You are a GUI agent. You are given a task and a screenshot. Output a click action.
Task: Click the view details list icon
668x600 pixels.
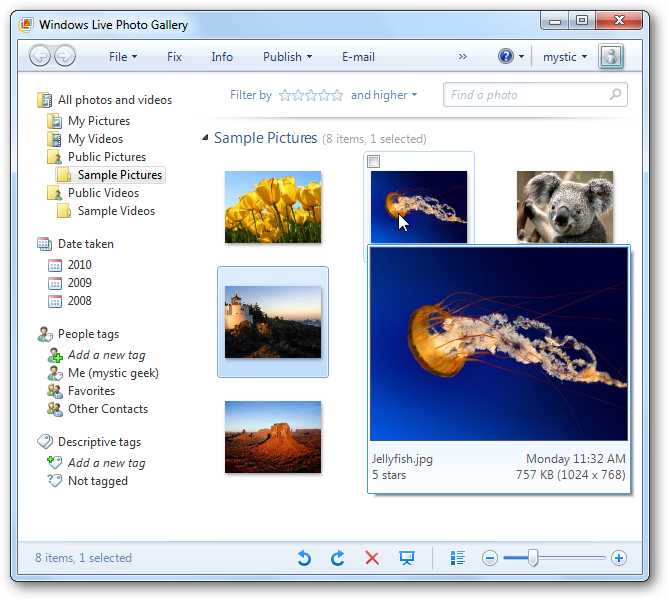(458, 558)
